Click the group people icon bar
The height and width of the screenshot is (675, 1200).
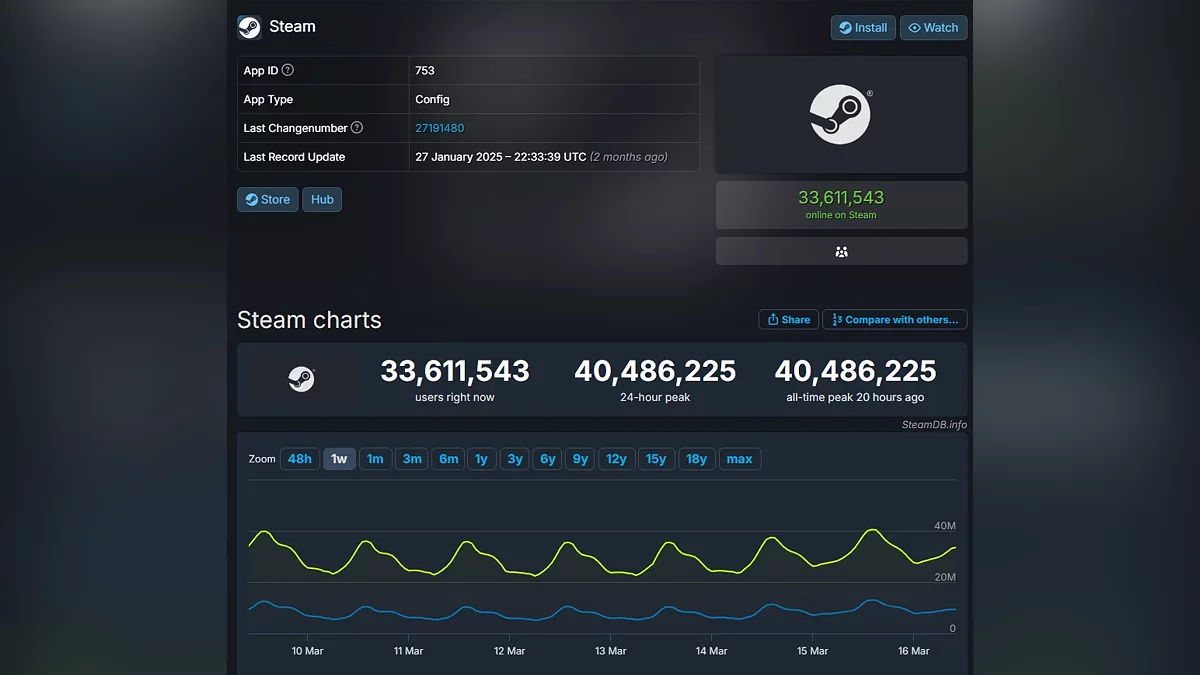point(841,251)
